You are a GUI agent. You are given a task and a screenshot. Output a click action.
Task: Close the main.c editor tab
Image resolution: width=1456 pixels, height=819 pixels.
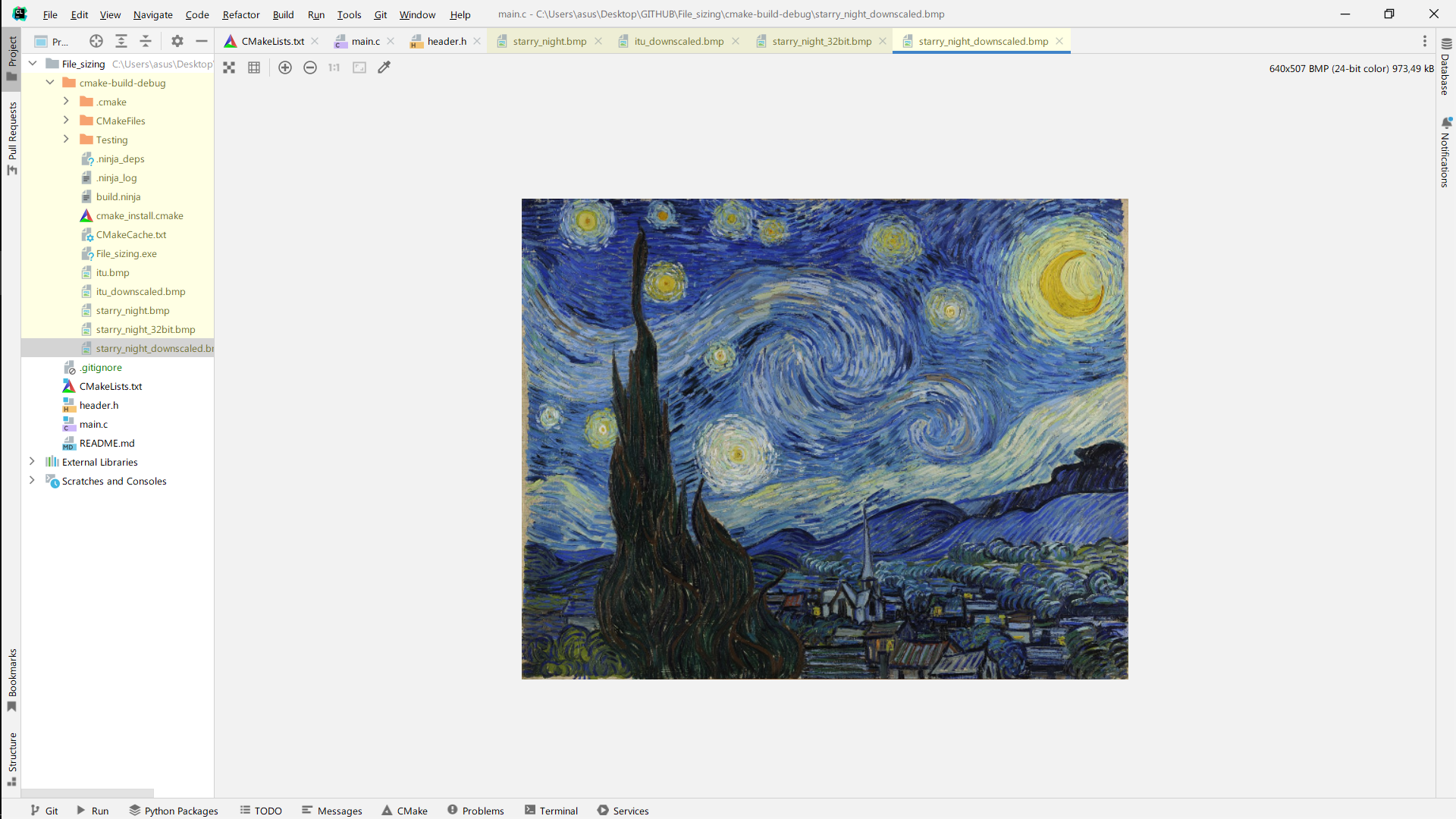coord(391,41)
